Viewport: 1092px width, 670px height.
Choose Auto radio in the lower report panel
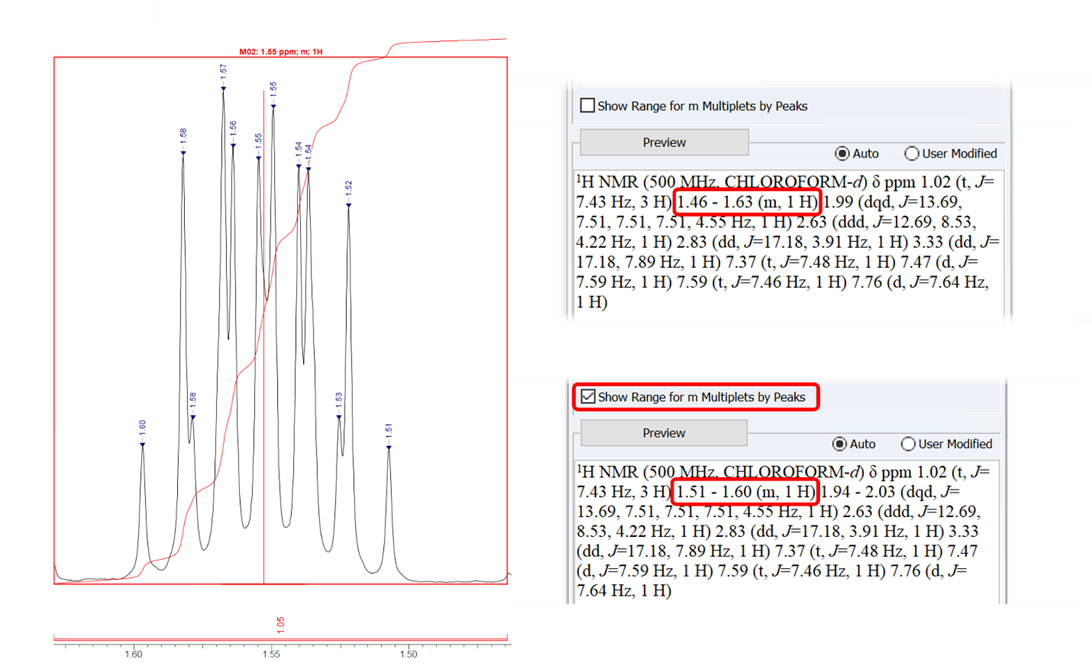click(x=840, y=444)
